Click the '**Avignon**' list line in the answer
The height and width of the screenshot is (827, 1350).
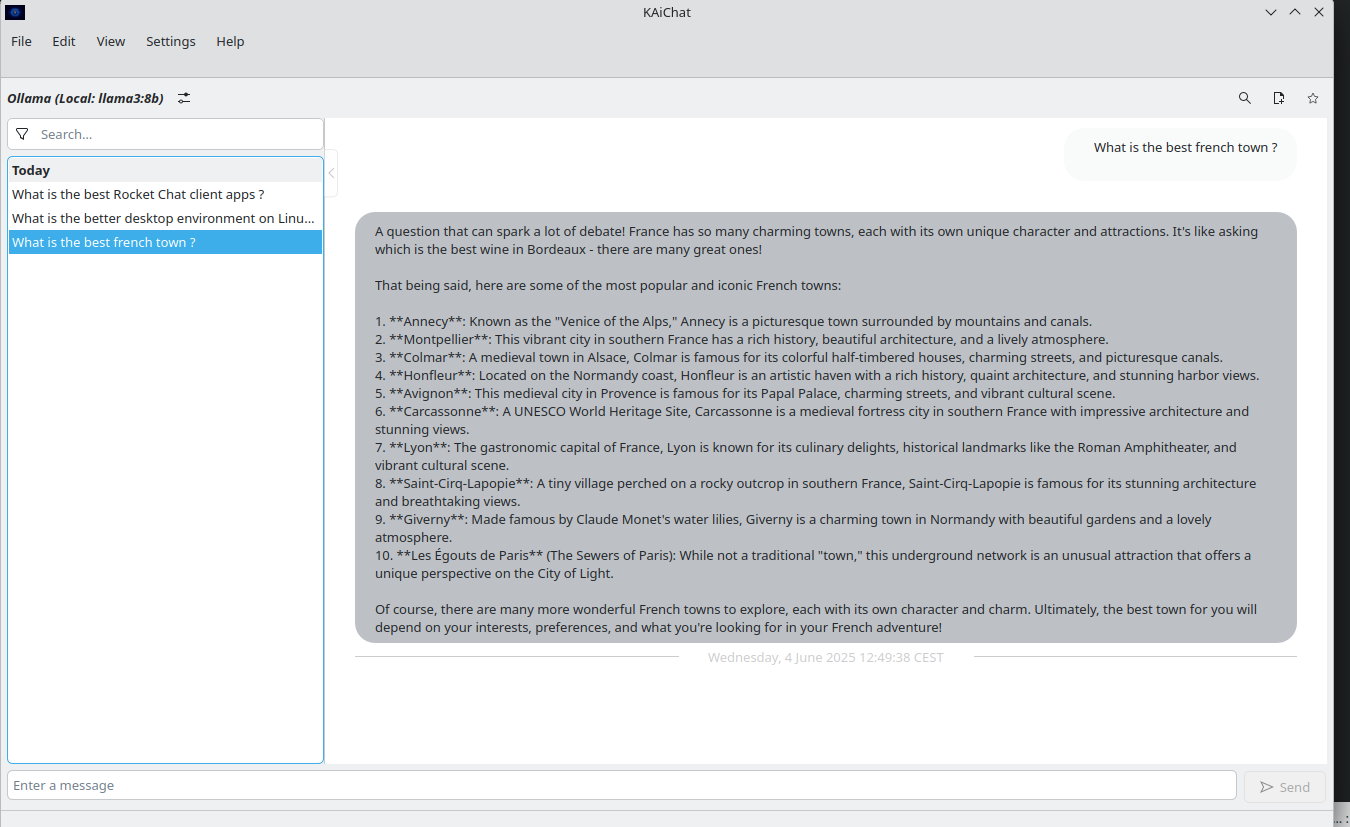pyautogui.click(x=745, y=393)
